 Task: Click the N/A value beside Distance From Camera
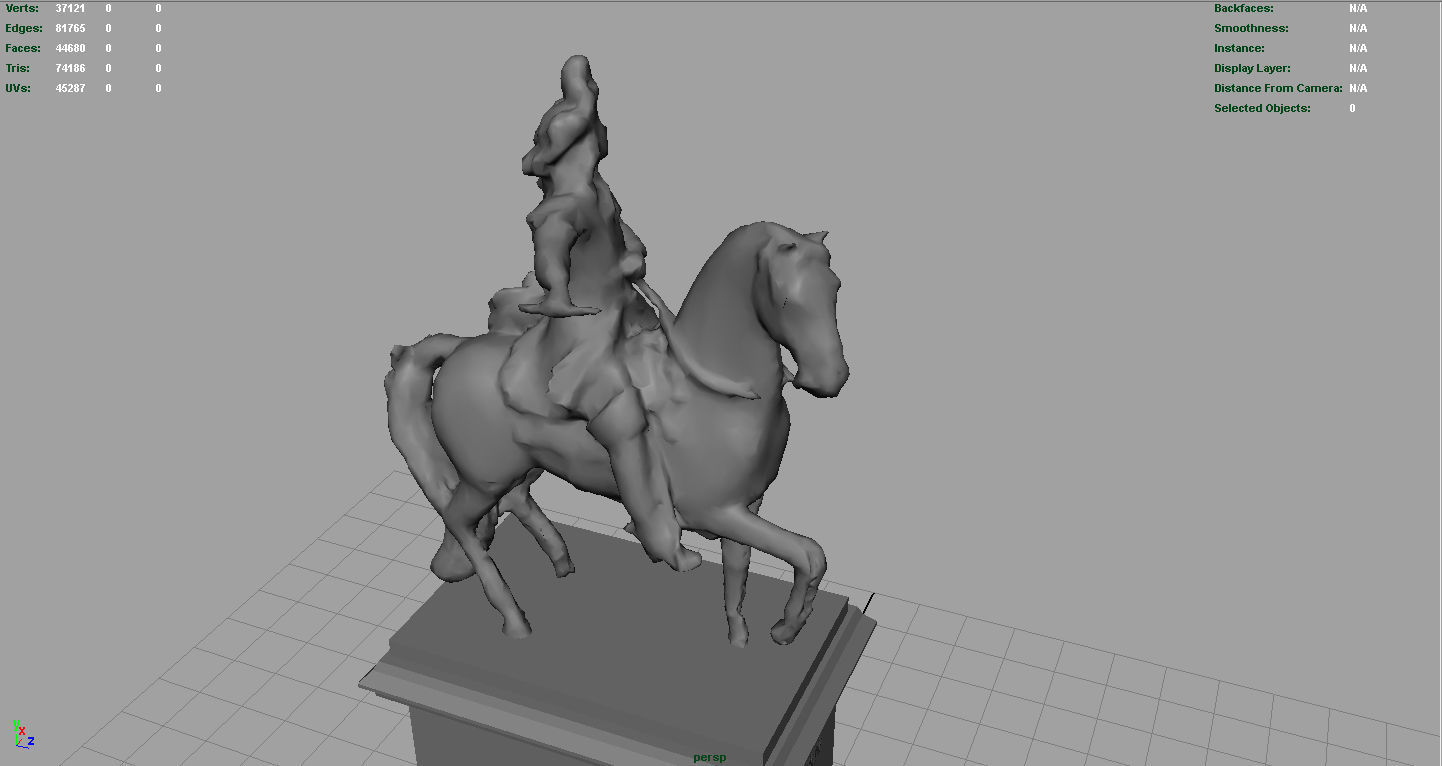tap(1358, 88)
